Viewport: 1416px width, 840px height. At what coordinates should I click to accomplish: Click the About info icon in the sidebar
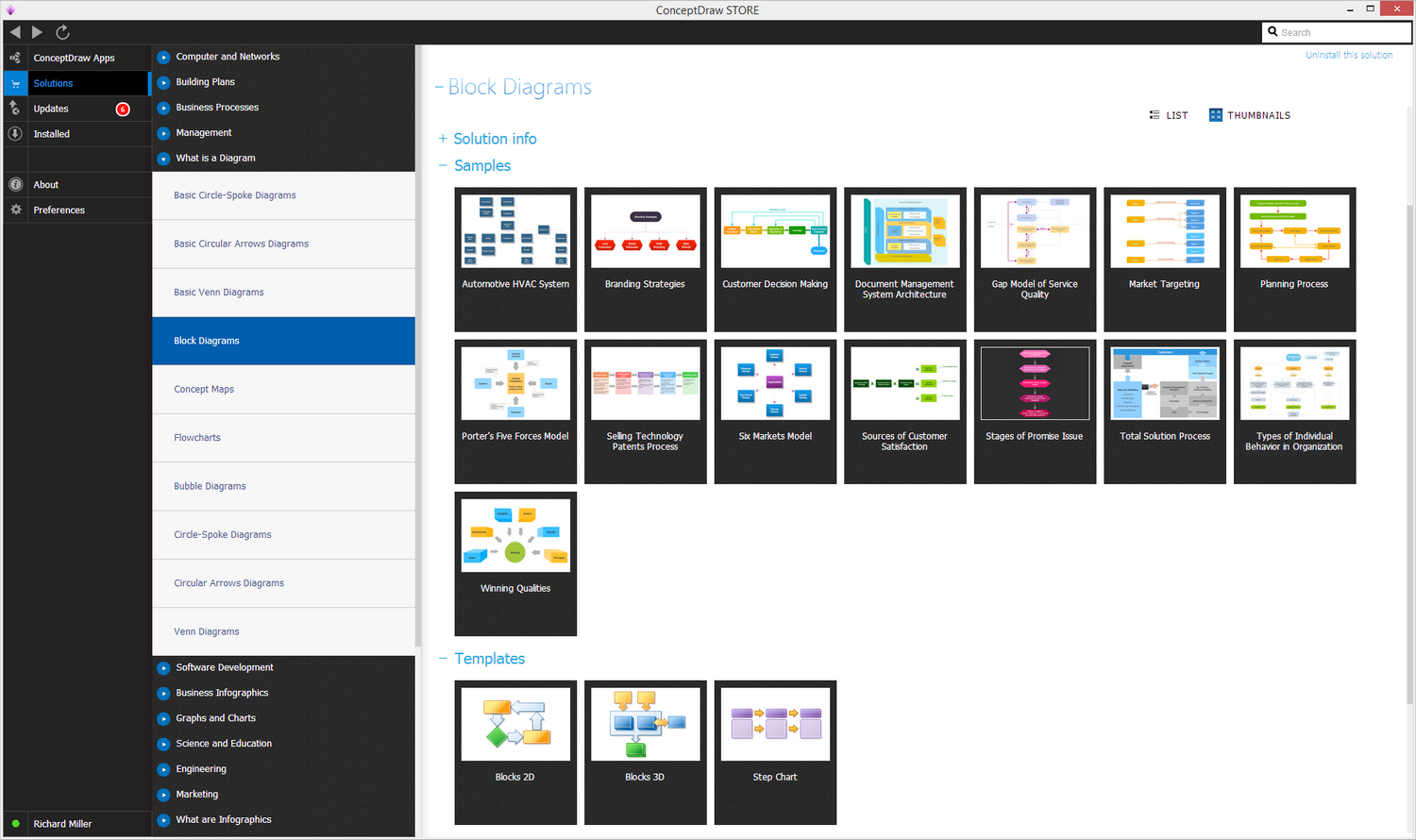coord(14,184)
